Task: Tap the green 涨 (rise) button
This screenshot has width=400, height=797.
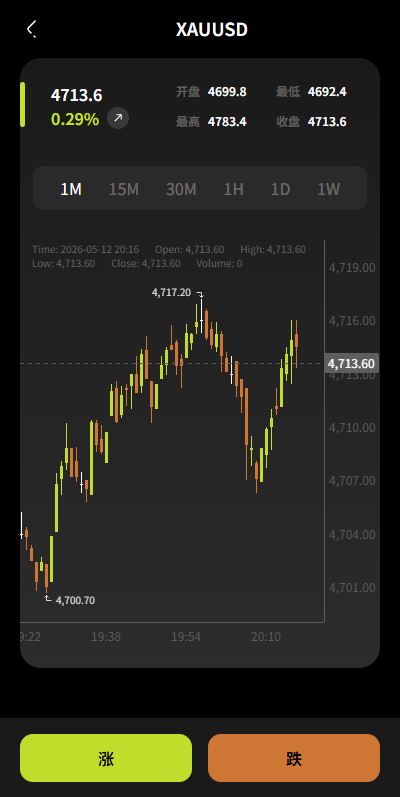Action: (106, 758)
